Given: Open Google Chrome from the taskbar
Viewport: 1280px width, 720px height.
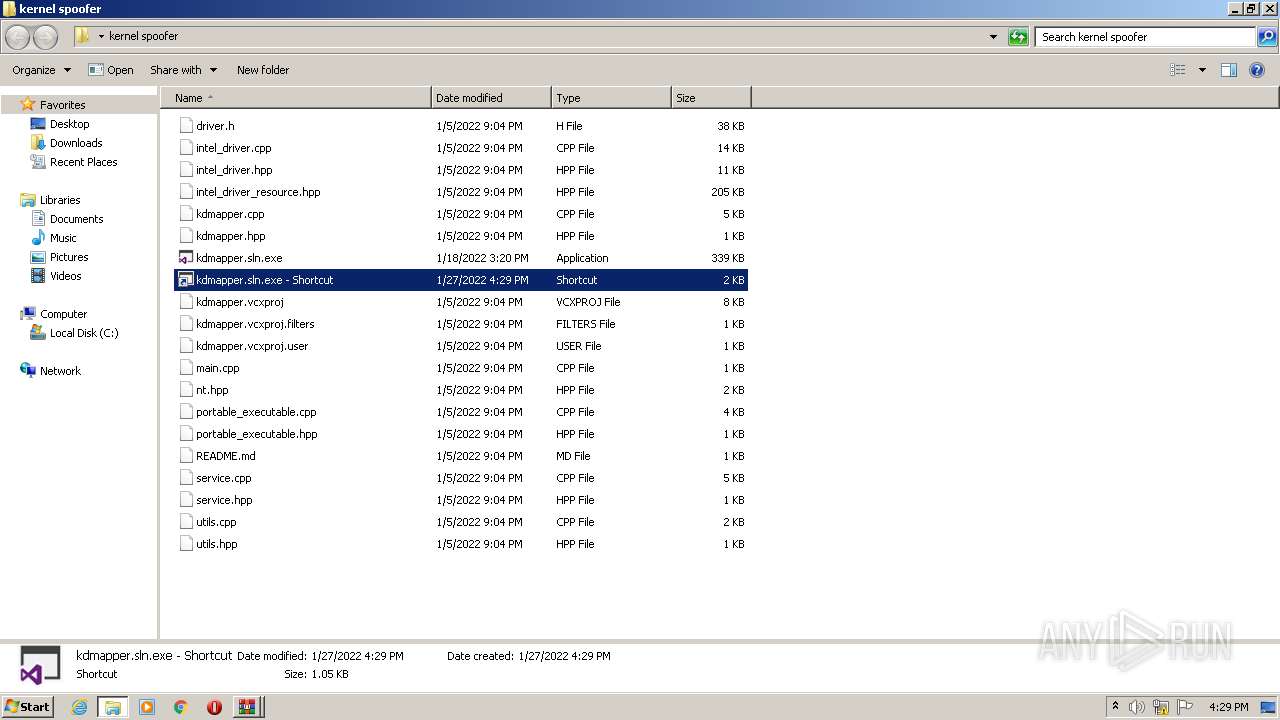Looking at the screenshot, I should 181,707.
